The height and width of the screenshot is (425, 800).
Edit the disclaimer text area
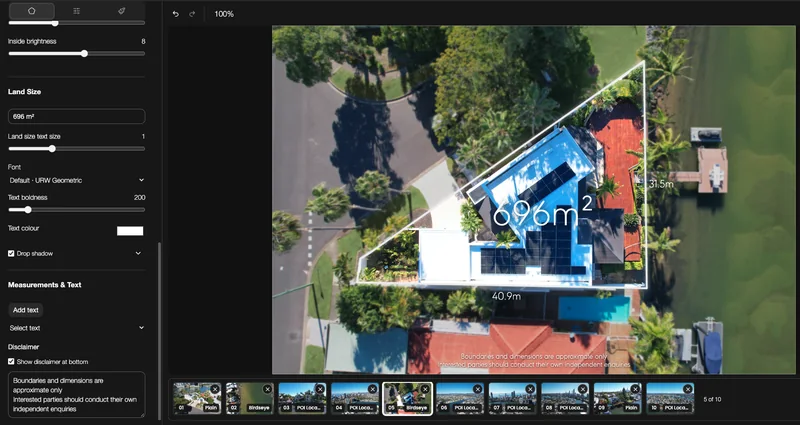(77, 395)
